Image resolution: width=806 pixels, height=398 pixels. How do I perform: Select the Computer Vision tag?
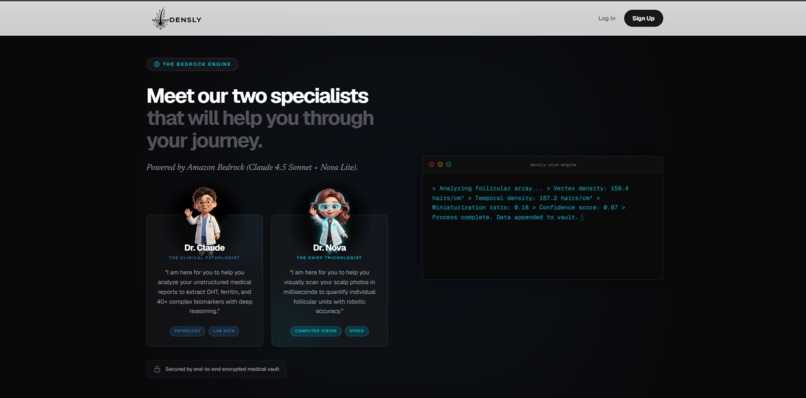(x=316, y=331)
